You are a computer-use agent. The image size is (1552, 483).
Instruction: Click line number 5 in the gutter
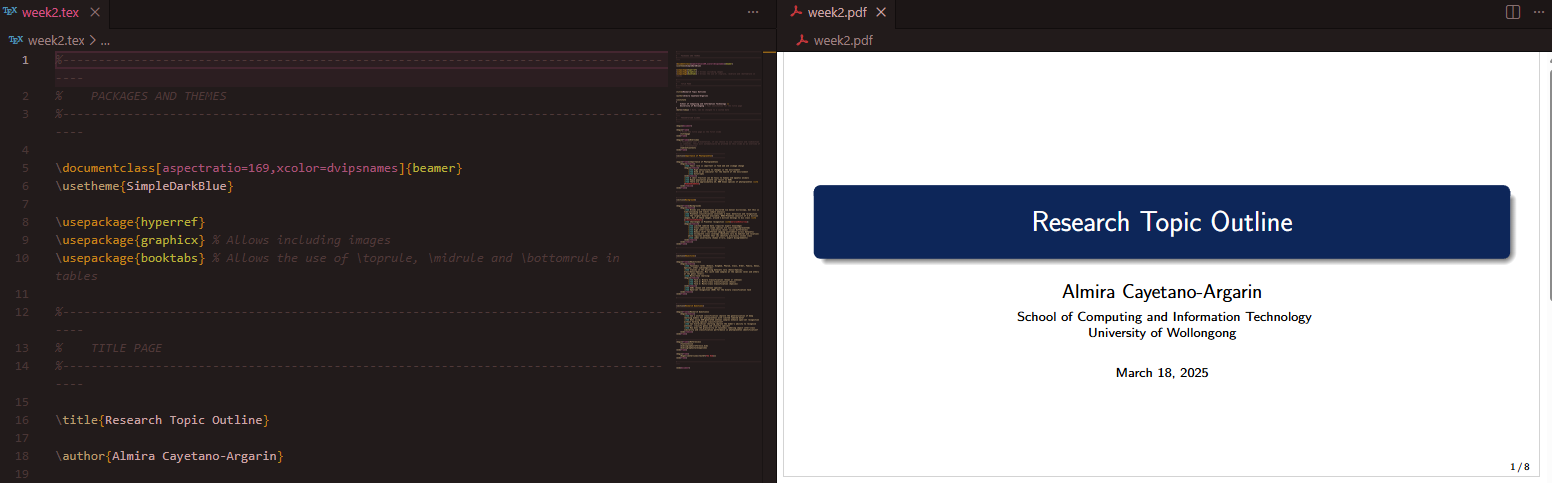25,167
